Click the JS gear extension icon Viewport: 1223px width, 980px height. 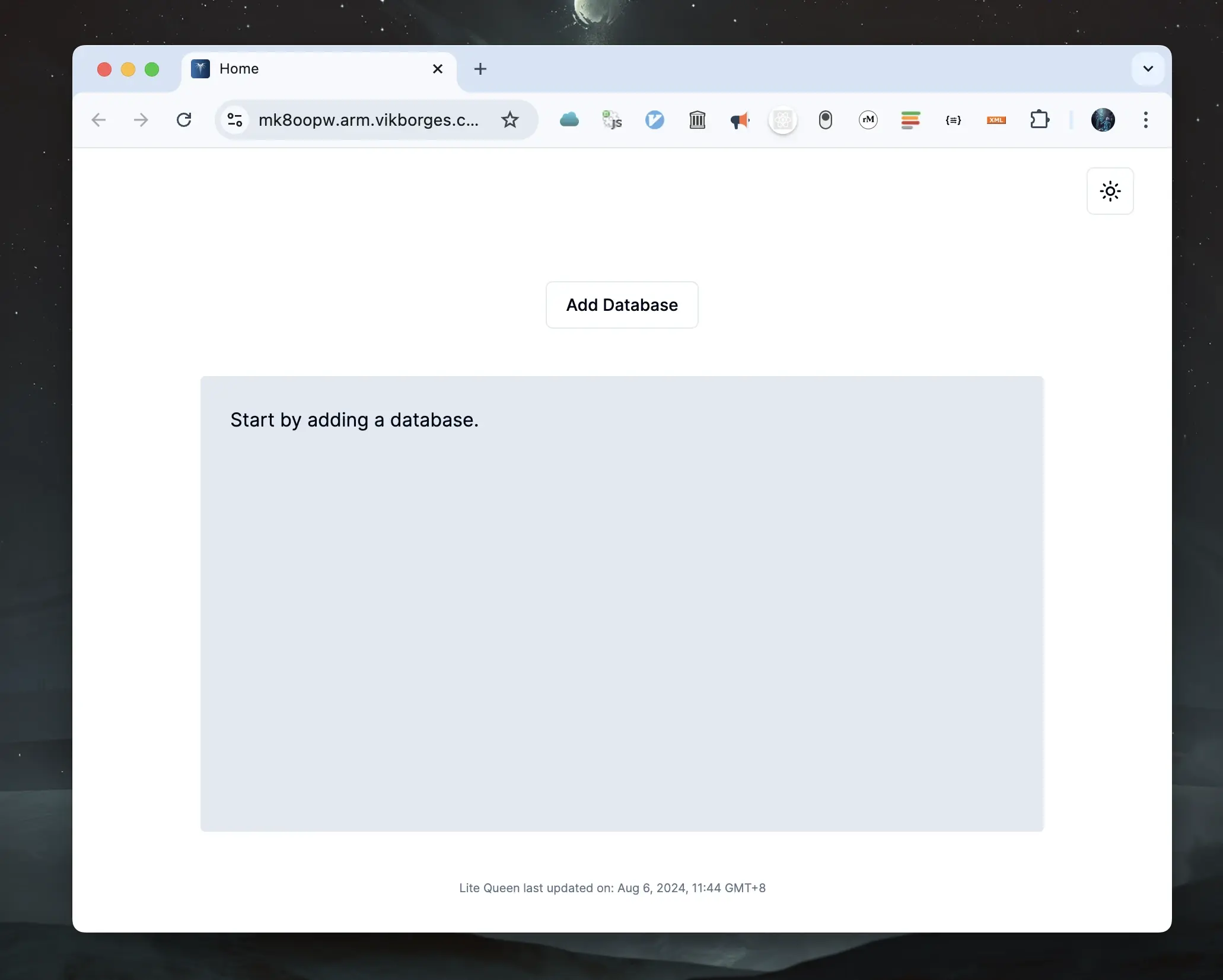[x=611, y=120]
